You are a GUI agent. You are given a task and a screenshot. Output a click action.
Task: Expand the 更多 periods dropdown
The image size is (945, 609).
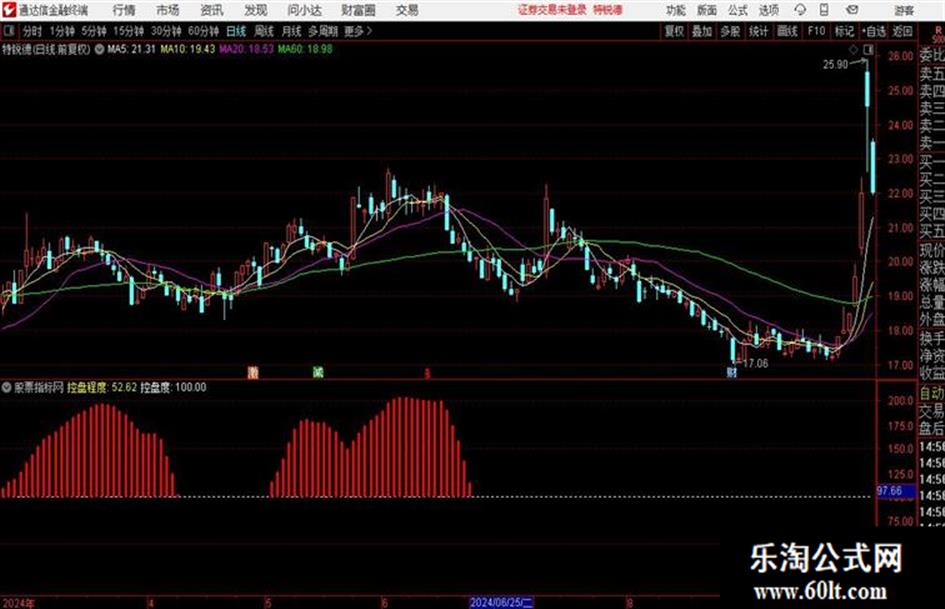pos(358,31)
